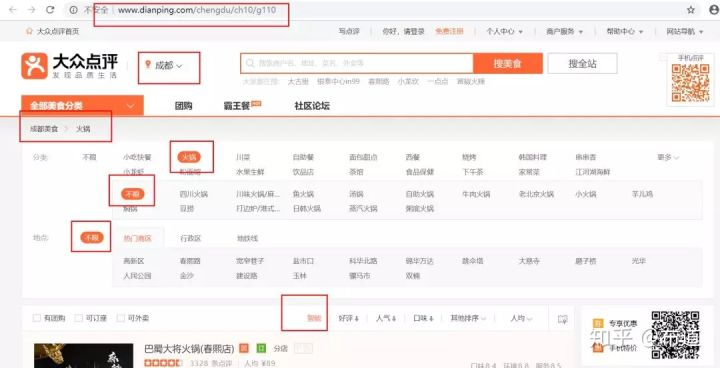The image size is (720, 368).
Task: Open the map view icon beside 人均
Action: pos(562,318)
